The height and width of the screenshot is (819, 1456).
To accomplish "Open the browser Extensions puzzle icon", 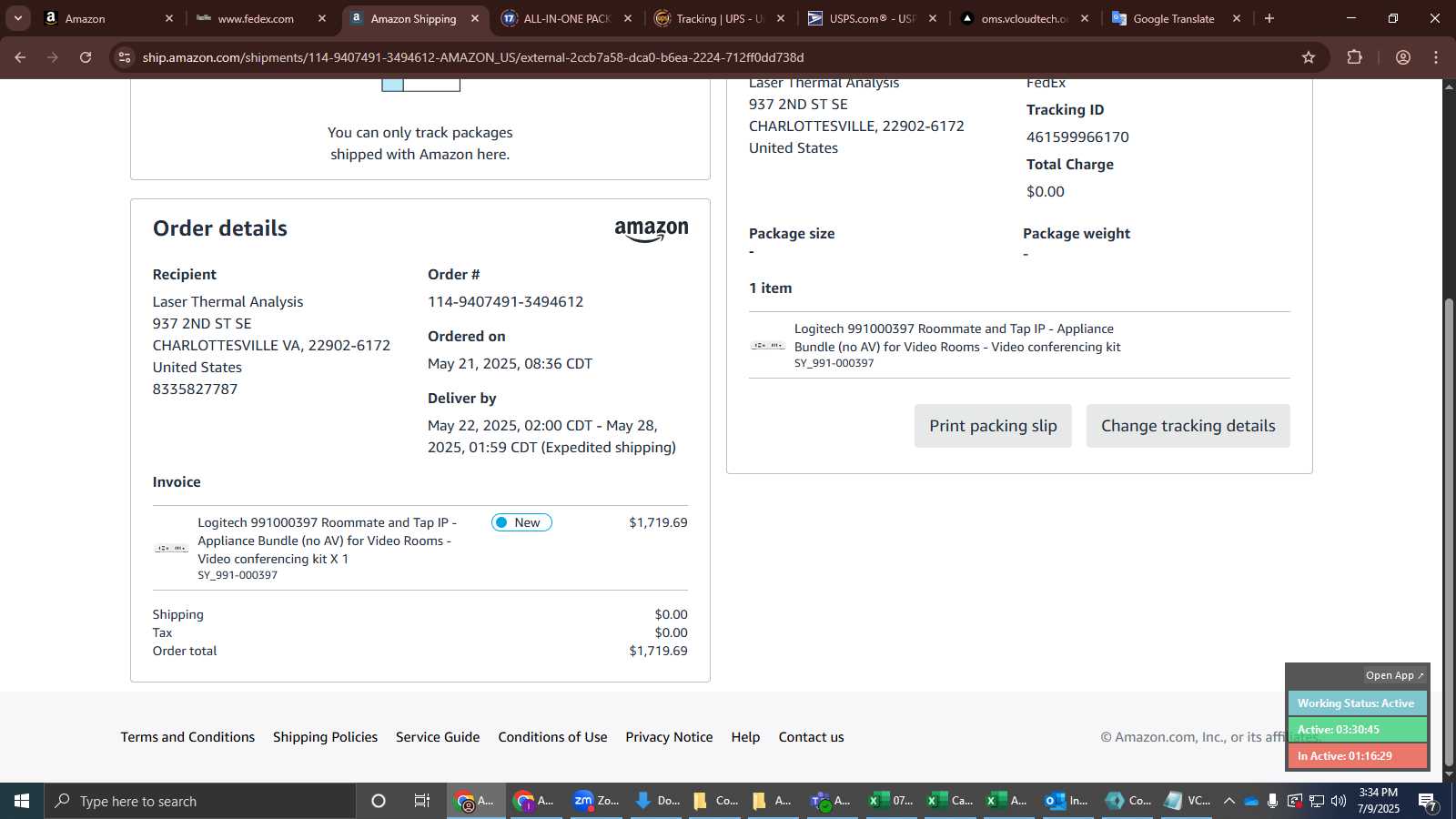I will [1355, 57].
